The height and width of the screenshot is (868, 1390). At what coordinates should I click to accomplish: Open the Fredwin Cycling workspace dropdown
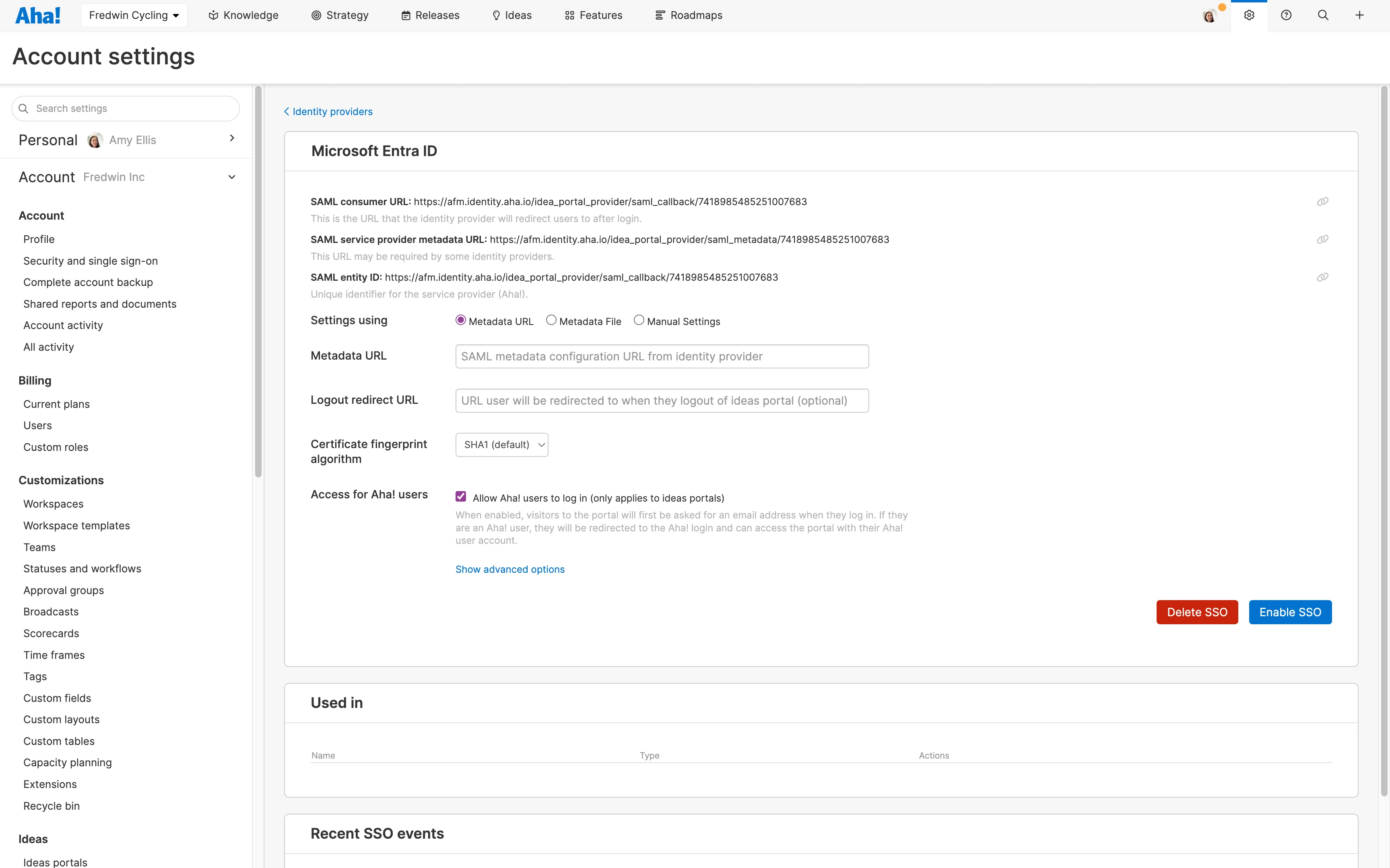(x=134, y=16)
